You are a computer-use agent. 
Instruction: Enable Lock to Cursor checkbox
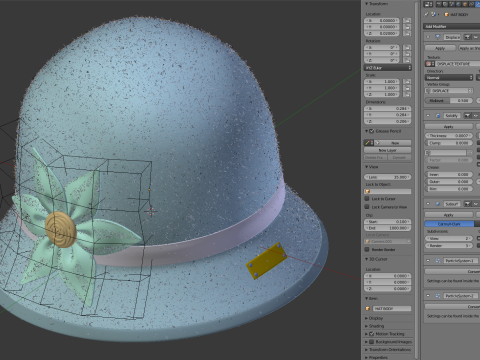pyautogui.click(x=367, y=199)
